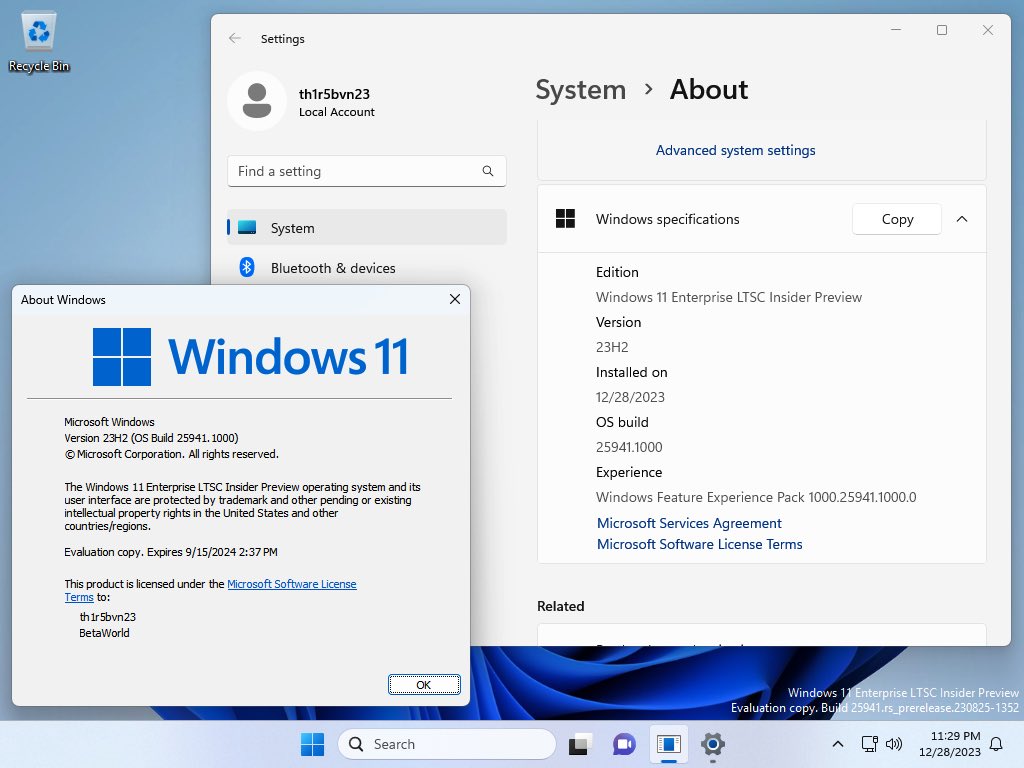Click the magnifier in Find a setting
1024x768 pixels.
[x=488, y=171]
